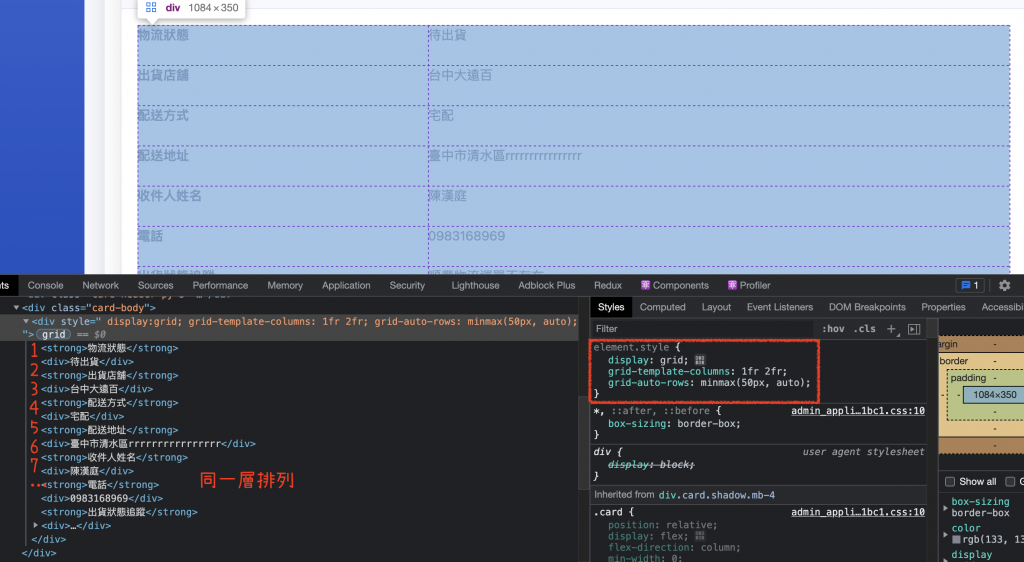1024x562 pixels.
Task: Collapse the card-body div node
Action: coord(16,307)
